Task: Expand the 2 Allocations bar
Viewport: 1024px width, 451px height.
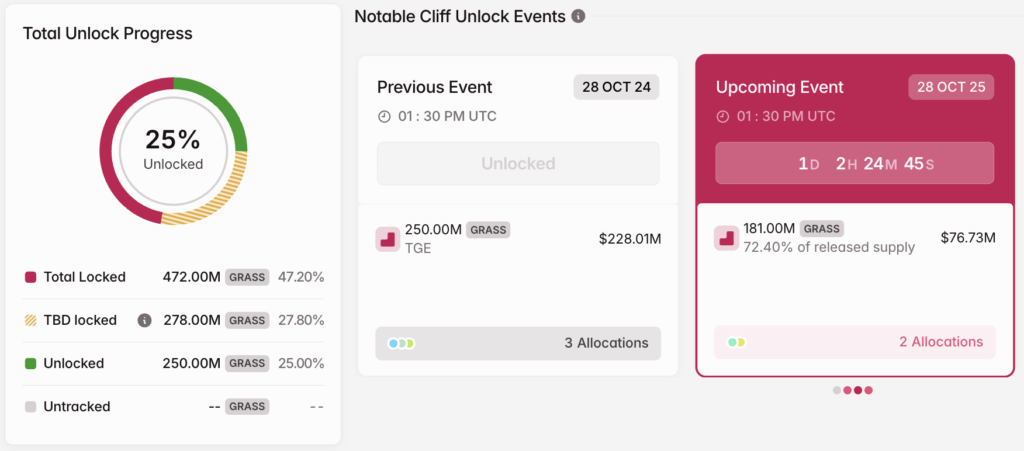Action: (855, 342)
